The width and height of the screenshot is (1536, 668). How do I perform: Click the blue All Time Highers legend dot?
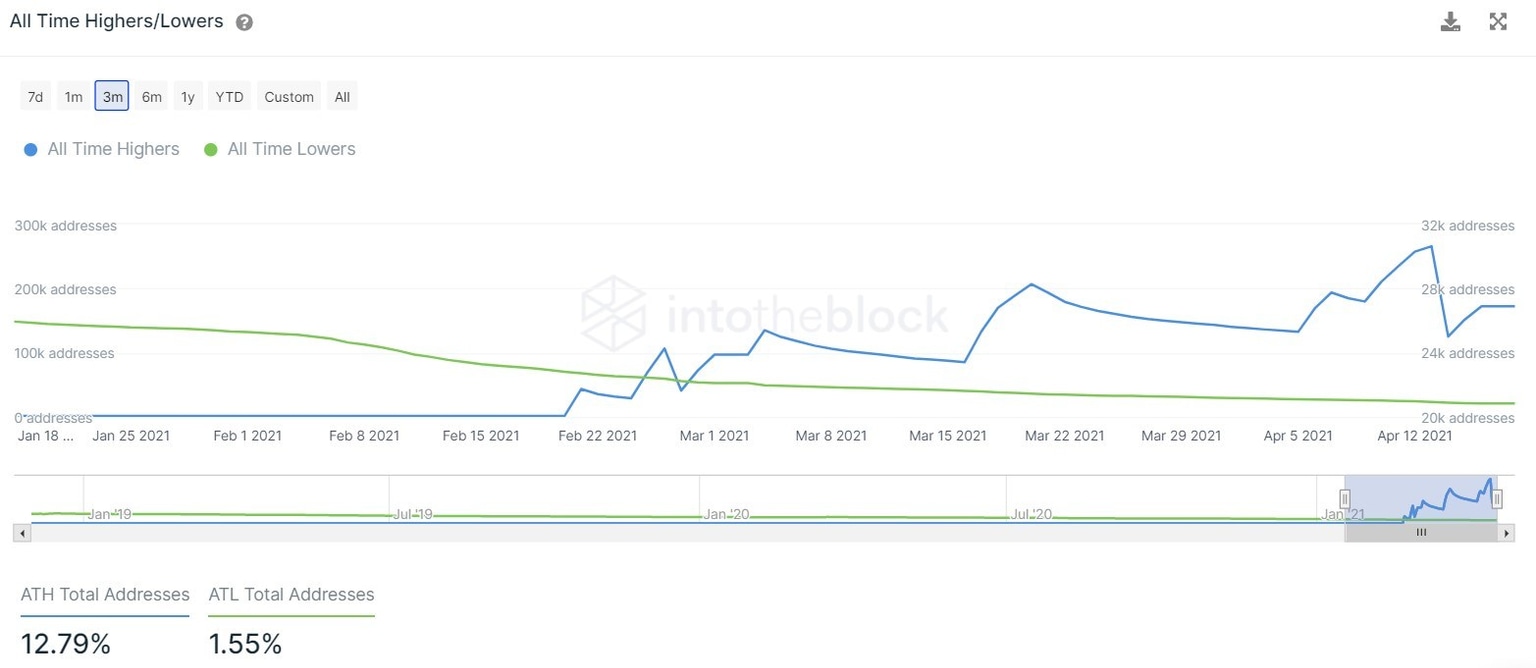tap(29, 148)
